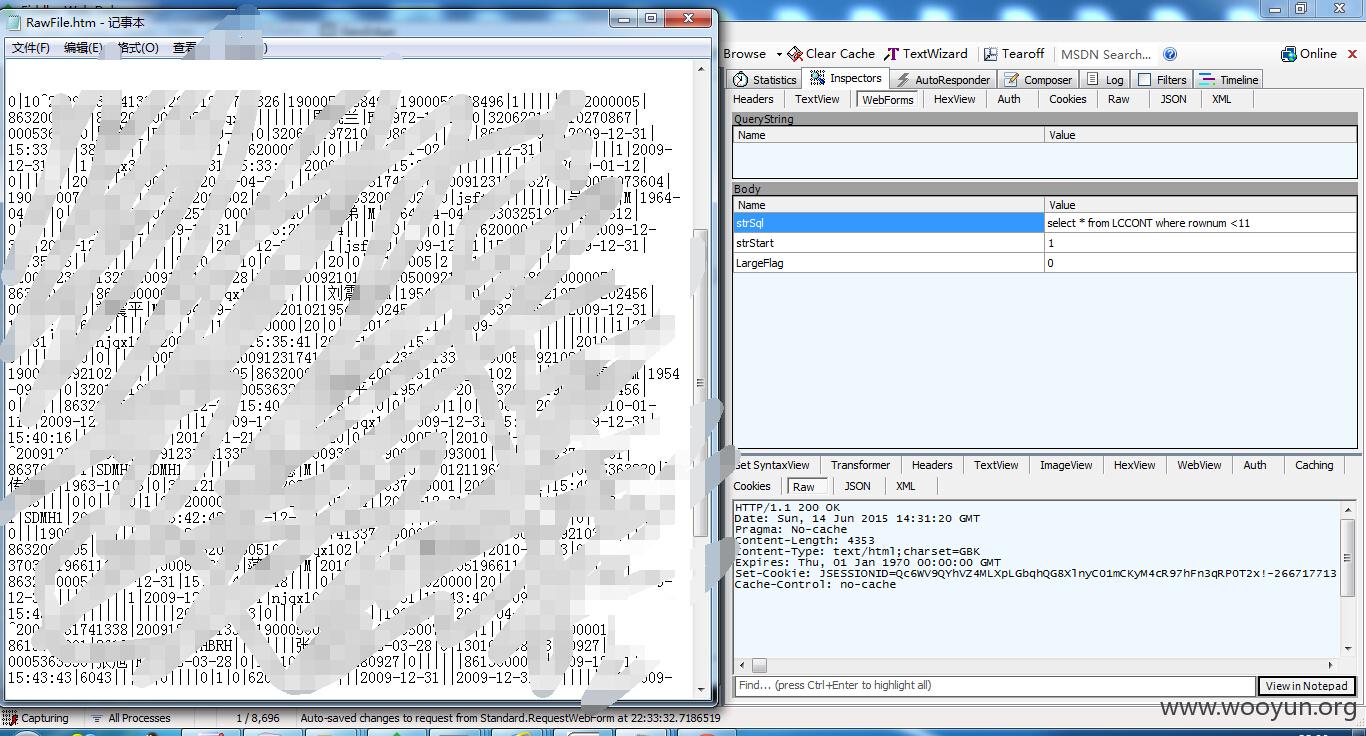Viewport: 1366px width, 736px height.
Task: Click the Clear Cache toolbar button
Action: click(830, 54)
